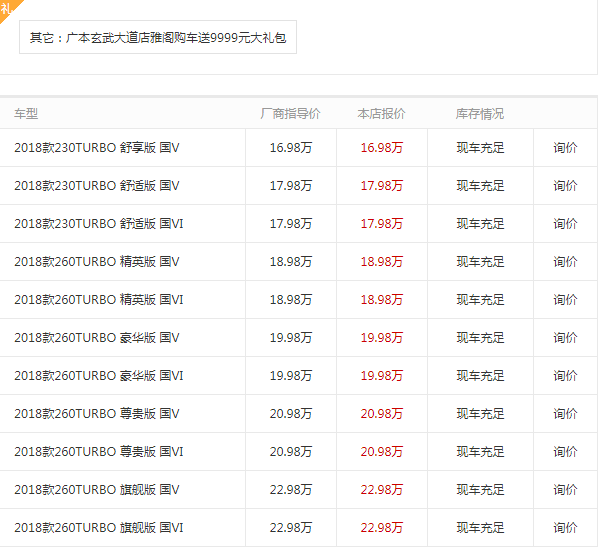Open the 2018款230TURBO 舒适版 国V model
This screenshot has width=601, height=551.
coord(97,185)
